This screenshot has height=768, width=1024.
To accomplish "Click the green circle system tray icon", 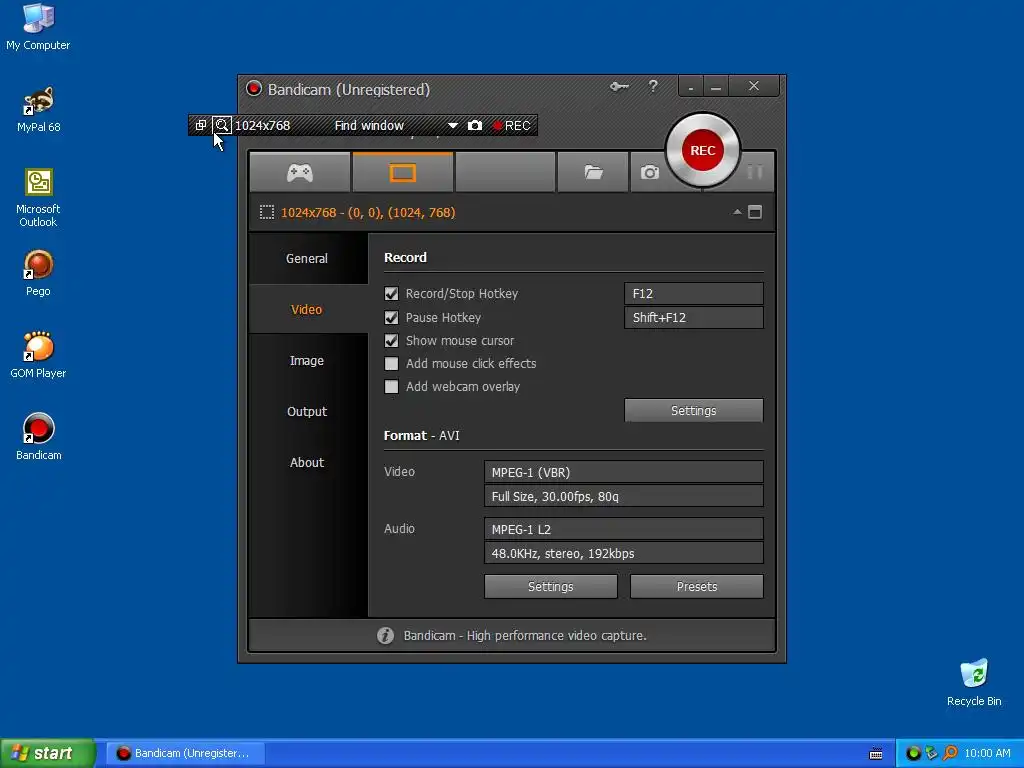I will click(x=914, y=753).
